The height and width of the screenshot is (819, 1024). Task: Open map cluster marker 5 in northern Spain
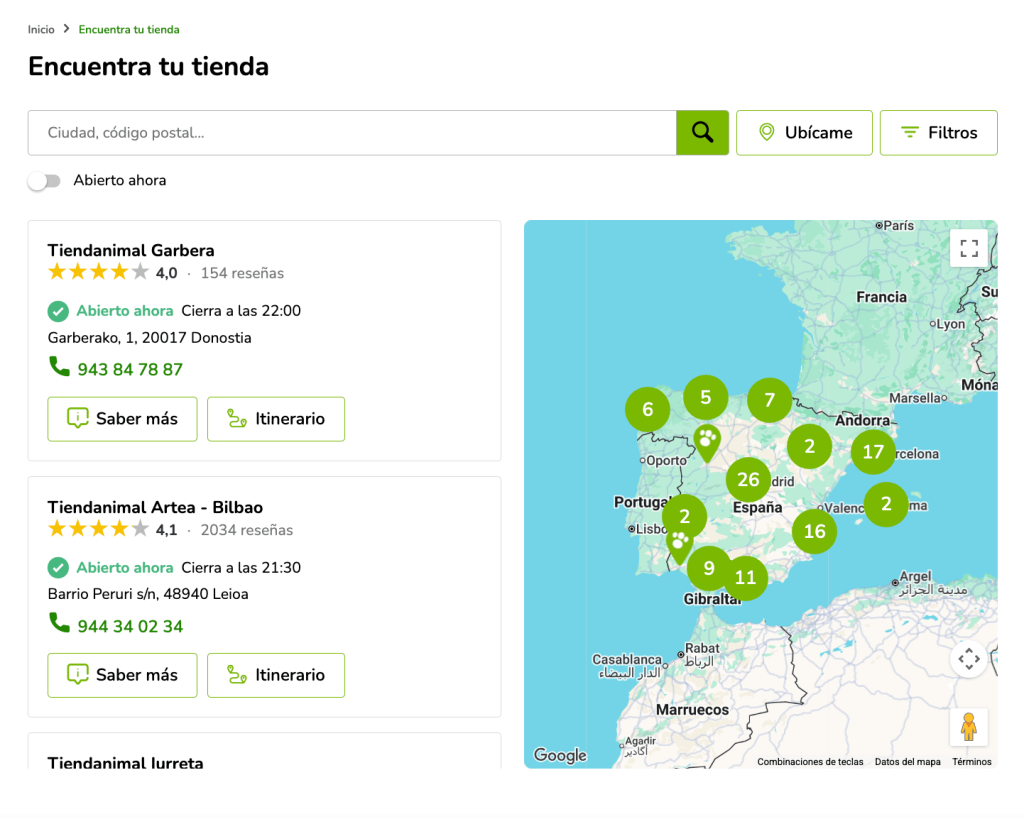(x=706, y=397)
